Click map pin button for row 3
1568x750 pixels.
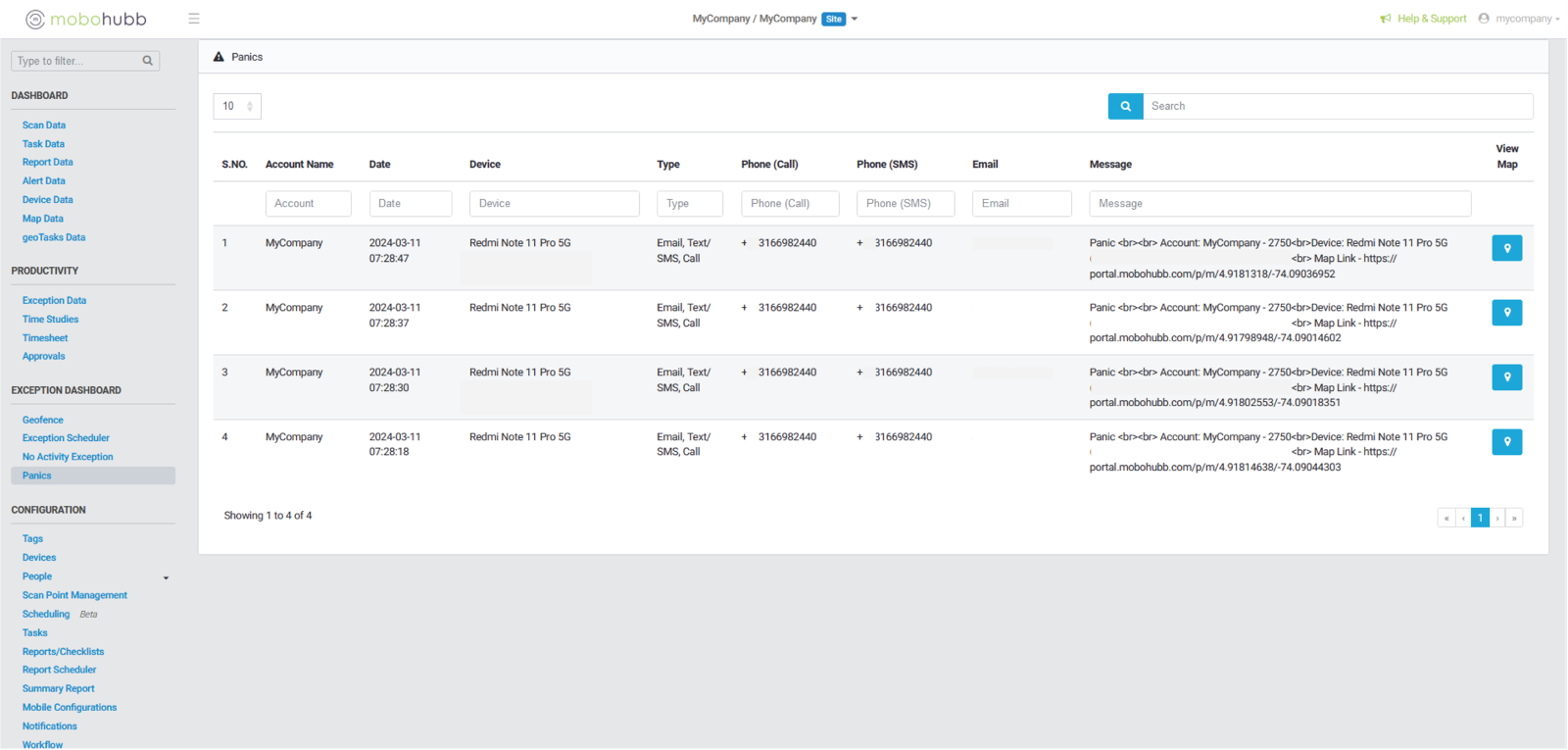tap(1506, 377)
